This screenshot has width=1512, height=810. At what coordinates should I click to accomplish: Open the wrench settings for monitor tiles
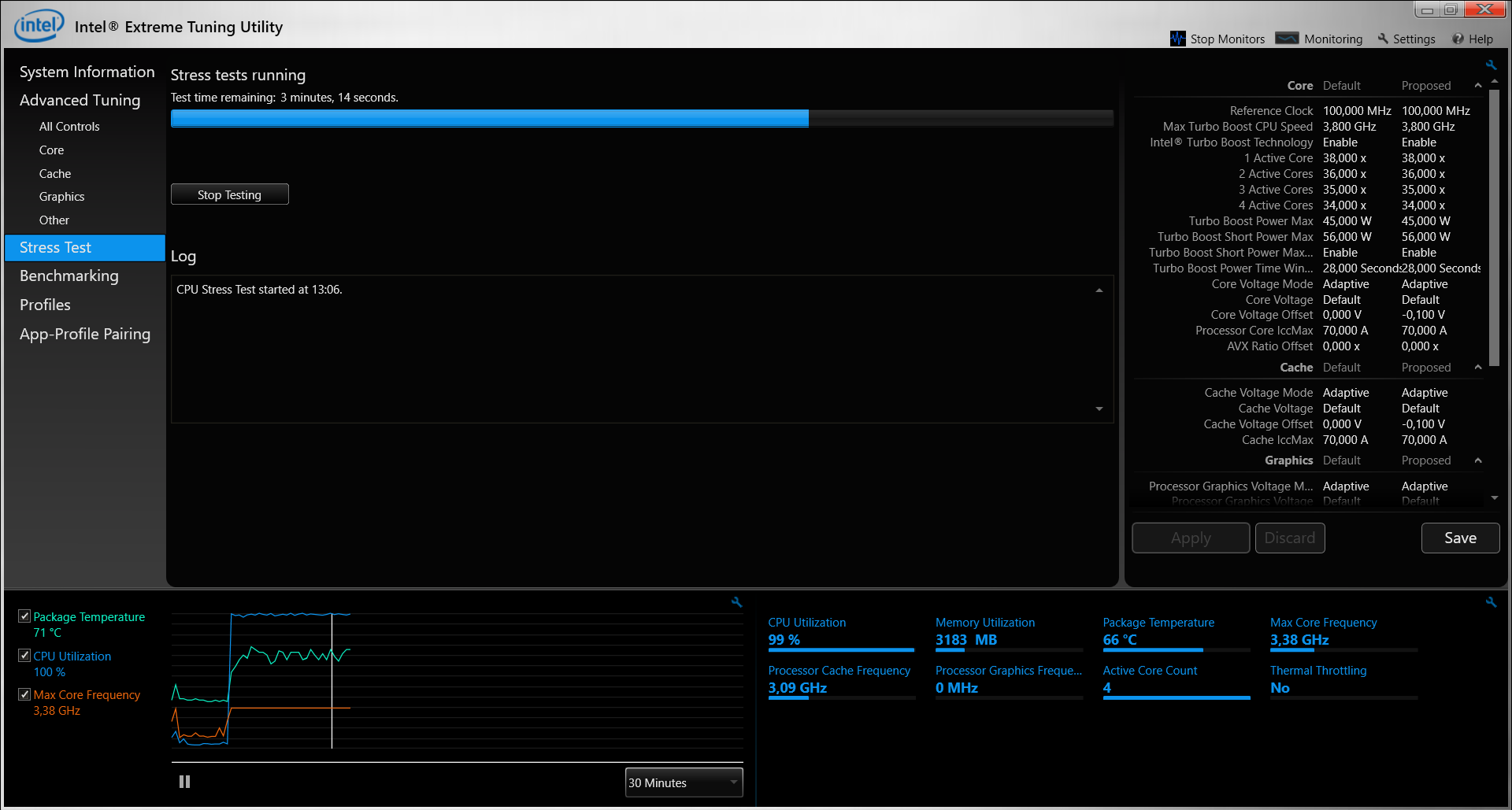pos(1491,602)
